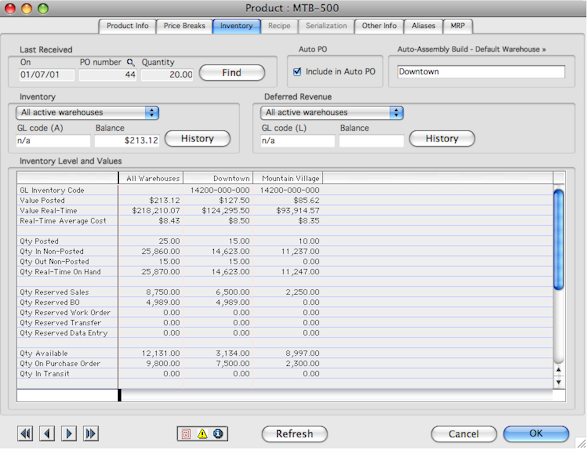The height and width of the screenshot is (450, 587).
Task: Select the Qty In Transit row label
Action: 45,374
